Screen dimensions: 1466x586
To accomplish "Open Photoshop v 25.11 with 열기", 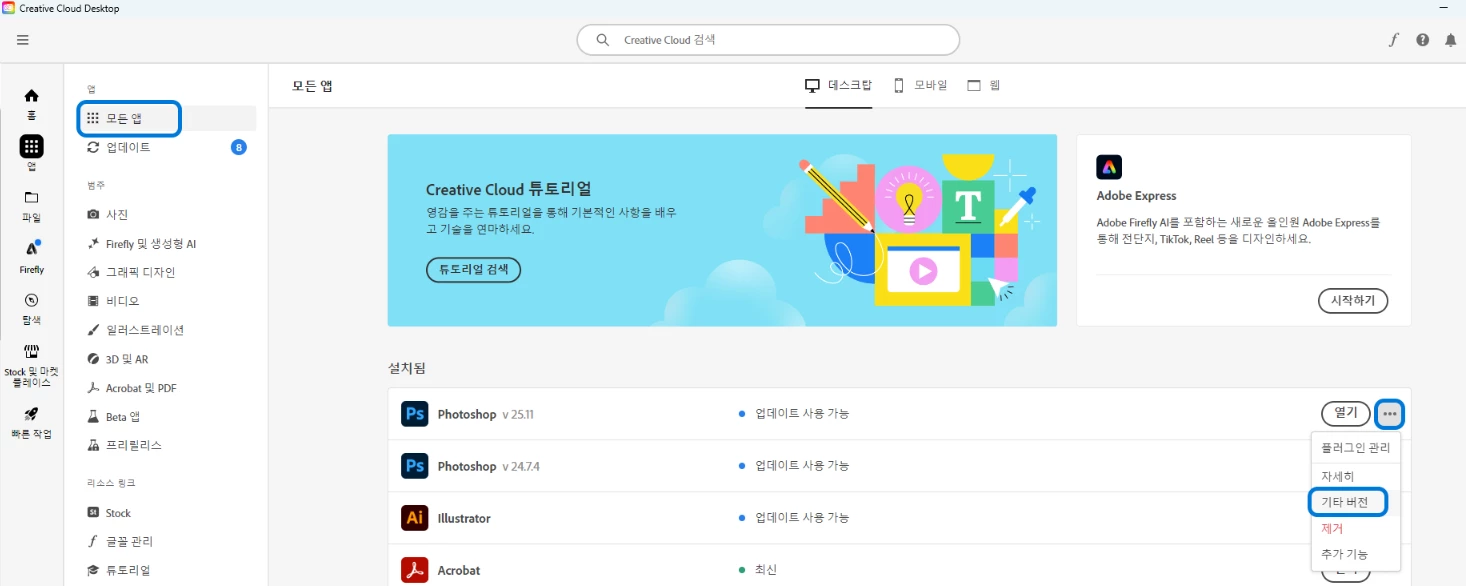I will (1346, 413).
